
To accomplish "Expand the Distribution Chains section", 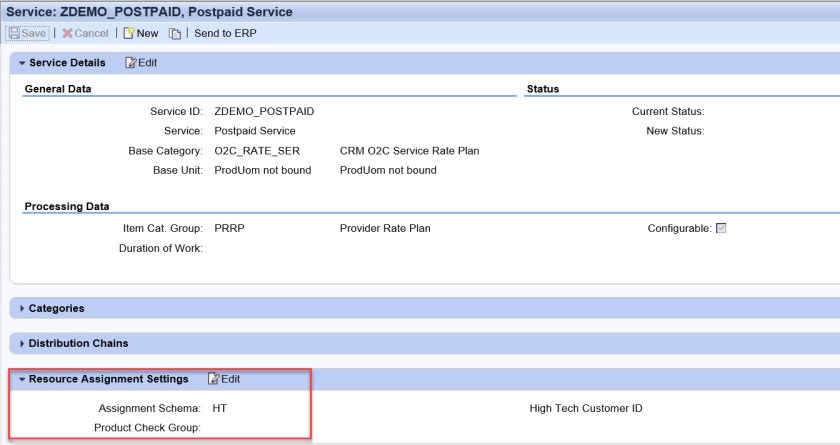I will tap(21, 343).
